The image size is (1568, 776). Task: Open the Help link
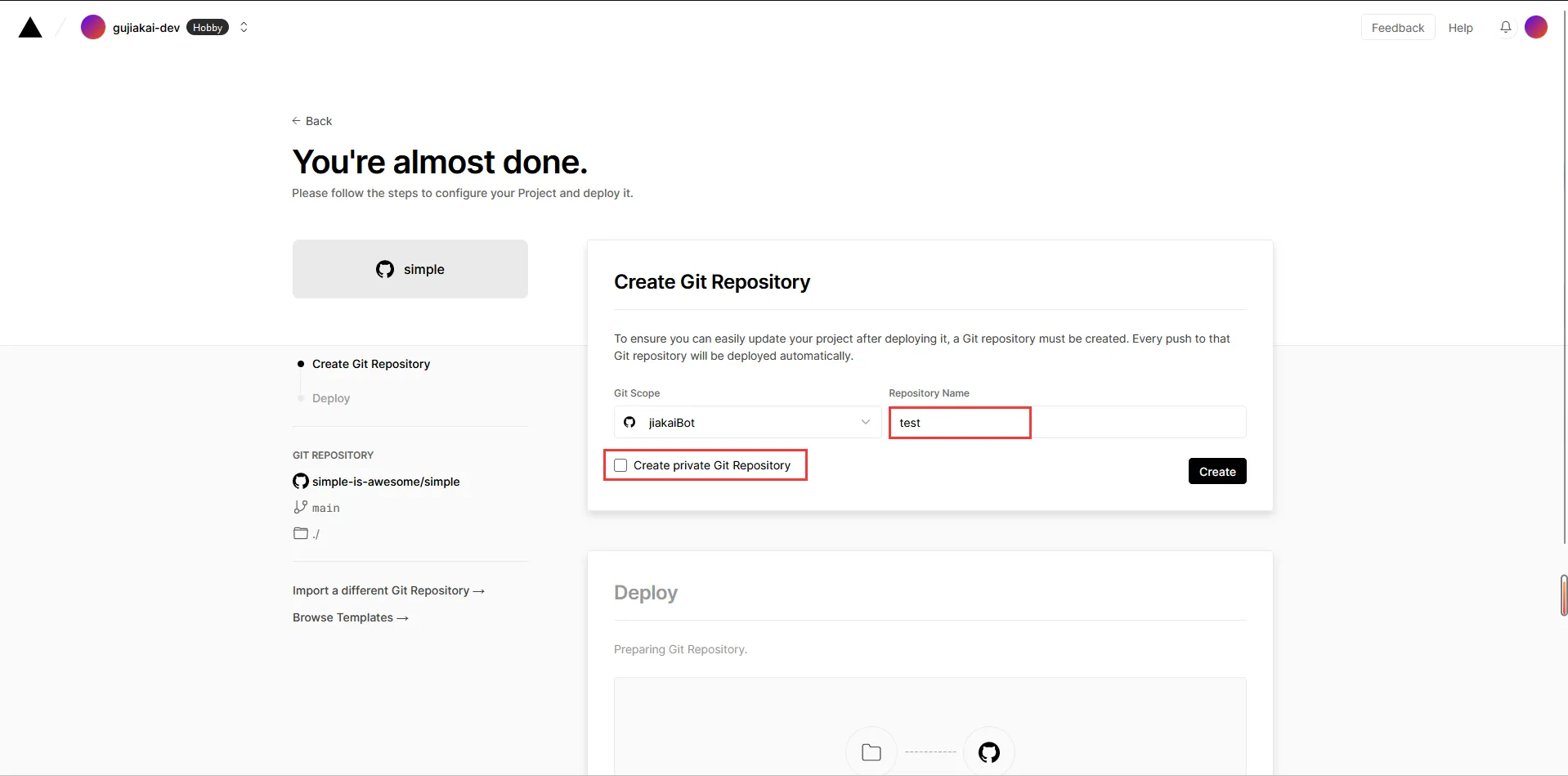click(x=1460, y=28)
